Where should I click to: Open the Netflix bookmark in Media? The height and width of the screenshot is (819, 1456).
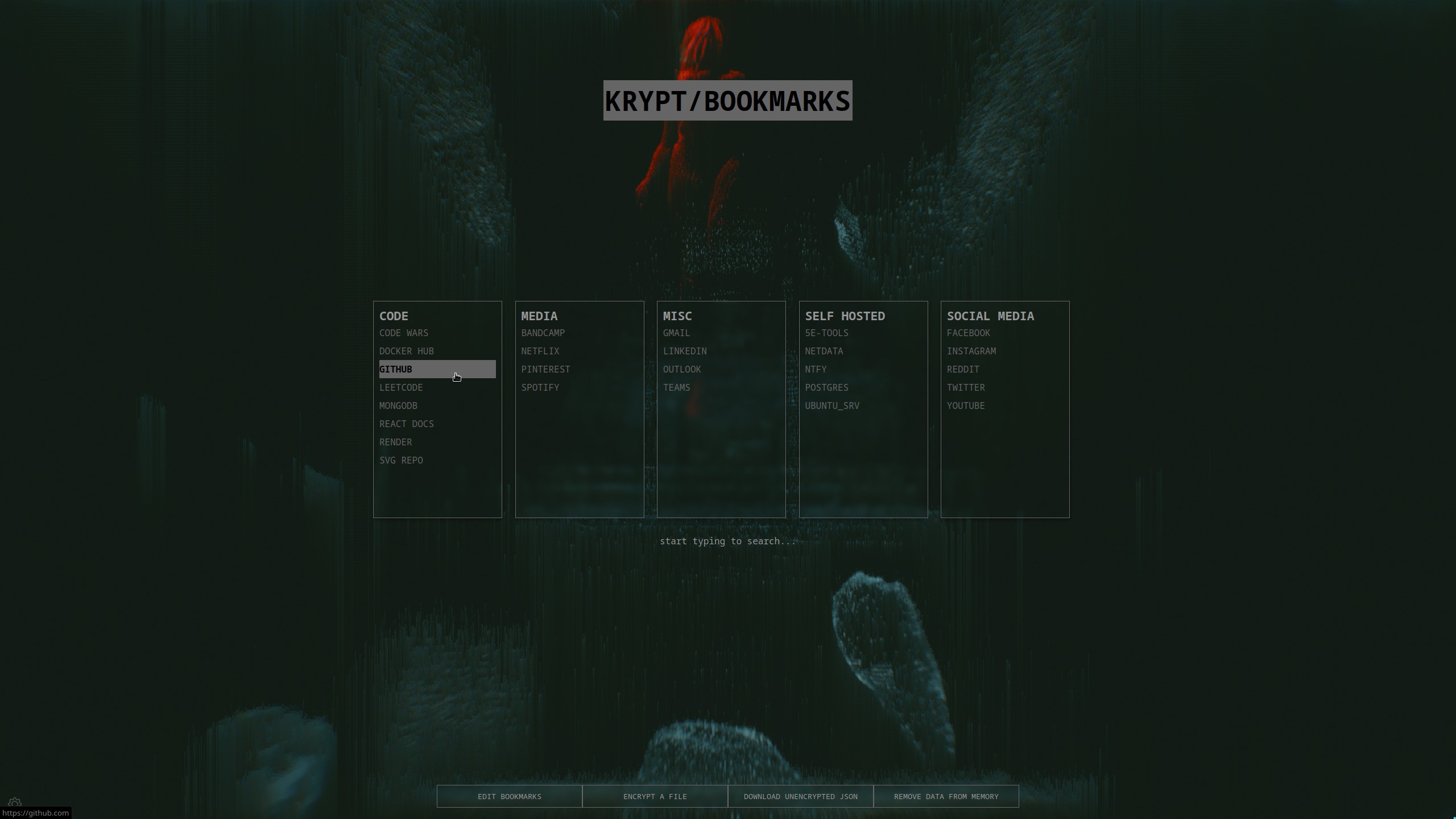point(540,351)
